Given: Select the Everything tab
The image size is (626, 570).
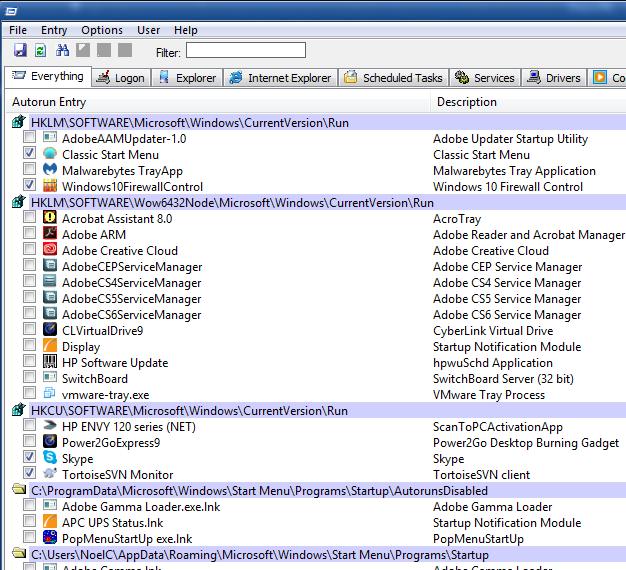Looking at the screenshot, I should tap(48, 76).
